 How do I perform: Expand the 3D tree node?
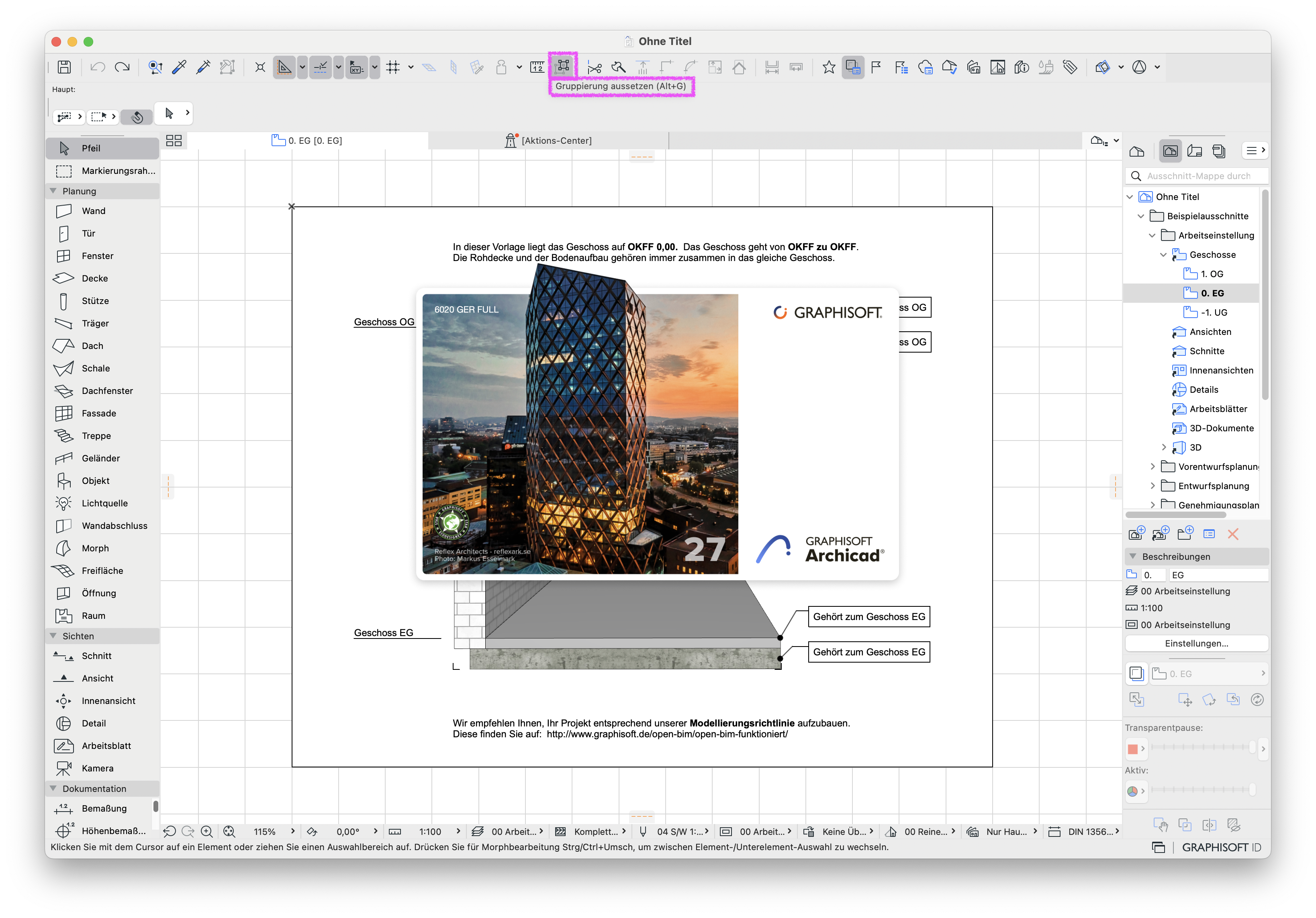click(1163, 447)
